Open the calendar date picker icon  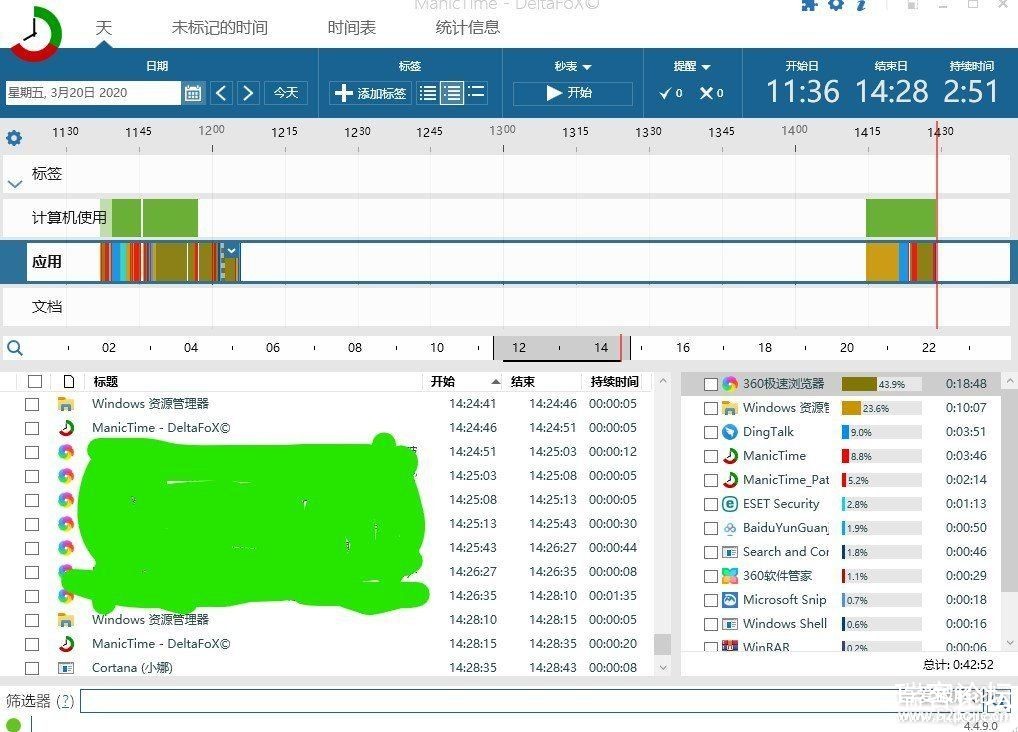(194, 93)
